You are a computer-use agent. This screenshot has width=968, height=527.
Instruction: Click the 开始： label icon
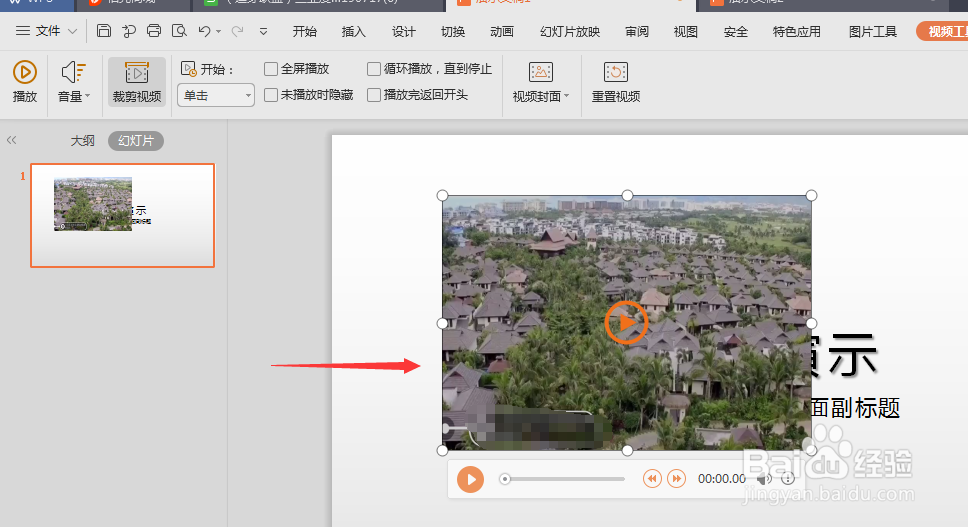pyautogui.click(x=188, y=69)
